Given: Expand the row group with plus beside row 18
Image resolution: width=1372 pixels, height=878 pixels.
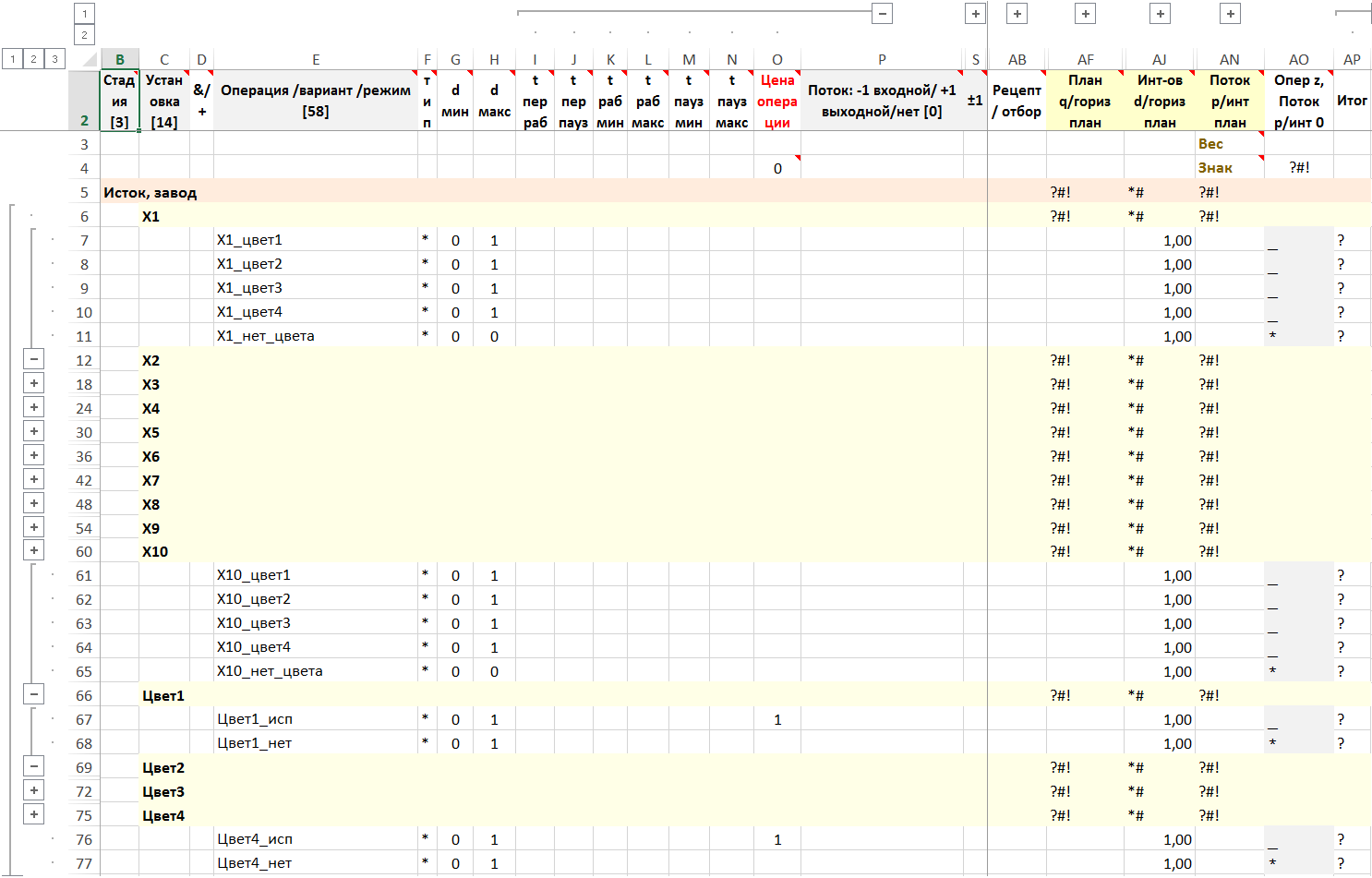Looking at the screenshot, I should [34, 384].
